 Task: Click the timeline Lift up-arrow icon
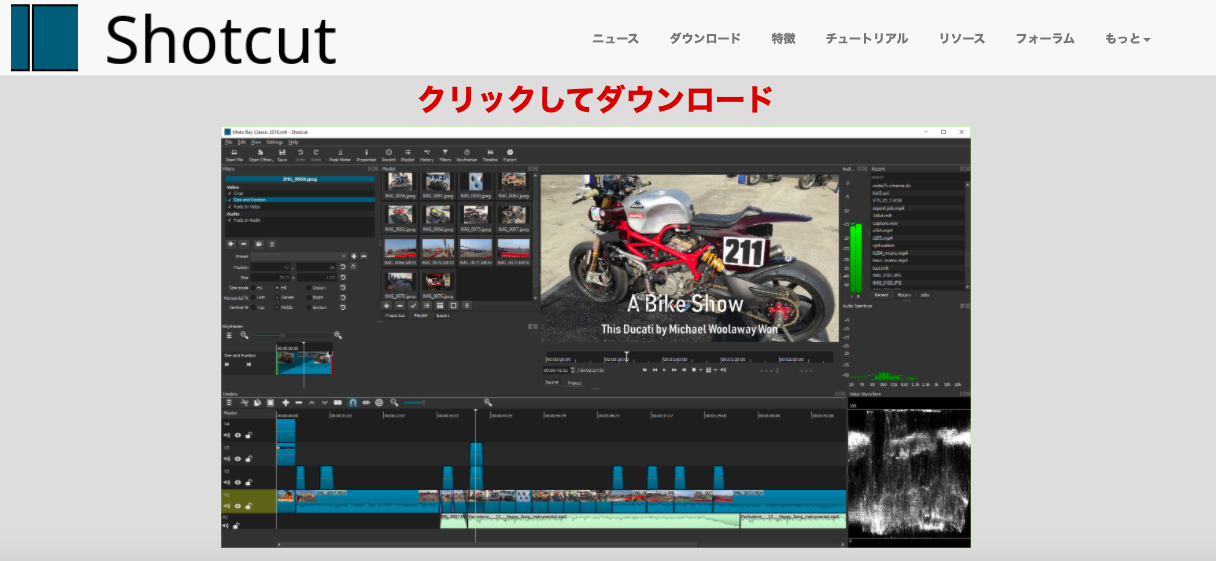(x=312, y=403)
